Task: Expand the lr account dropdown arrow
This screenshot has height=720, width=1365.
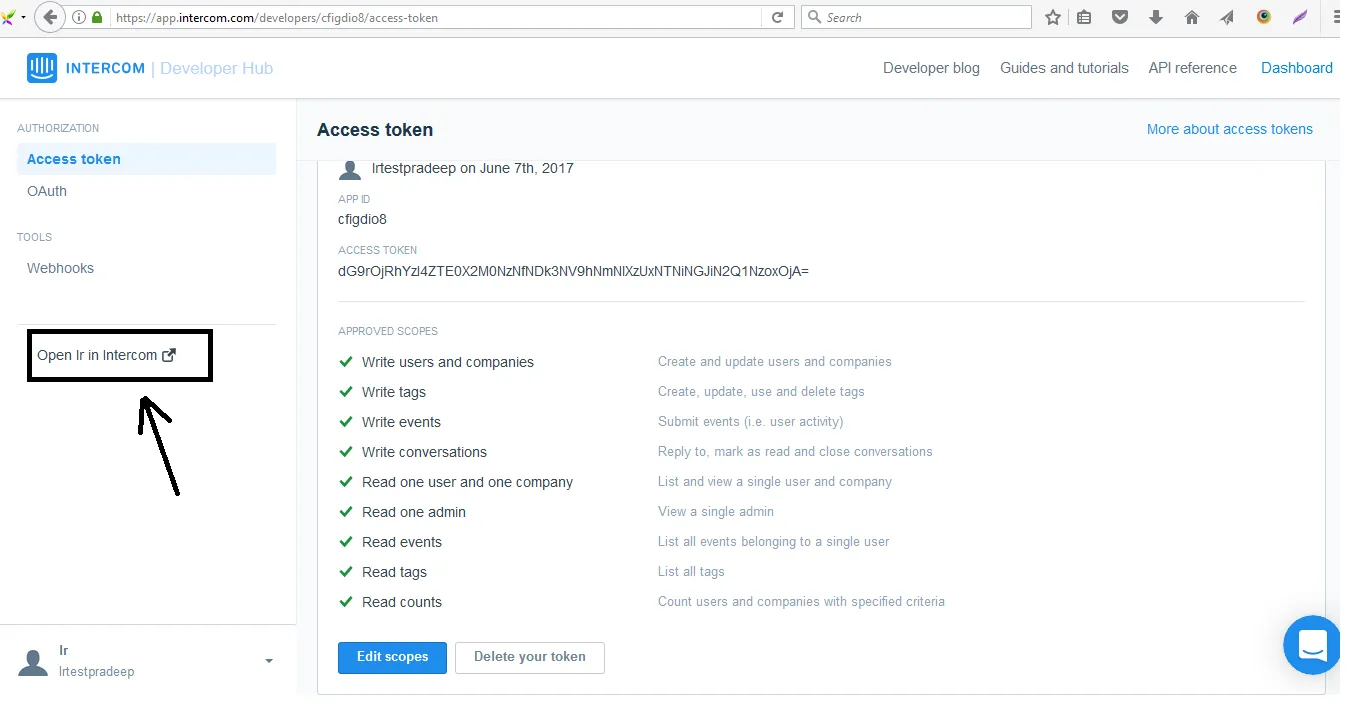Action: click(x=268, y=661)
